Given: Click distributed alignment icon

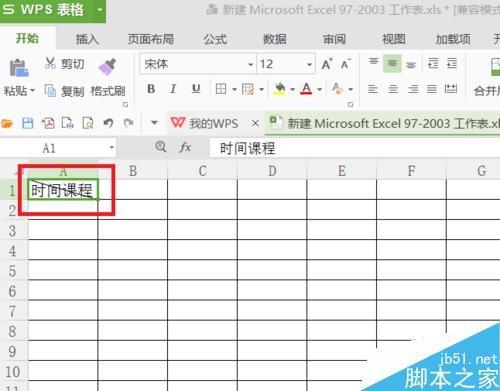Looking at the screenshot, I should (451, 89).
